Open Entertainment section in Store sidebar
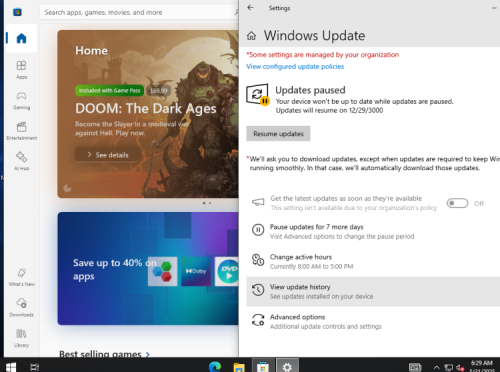The image size is (500, 372). point(21,131)
